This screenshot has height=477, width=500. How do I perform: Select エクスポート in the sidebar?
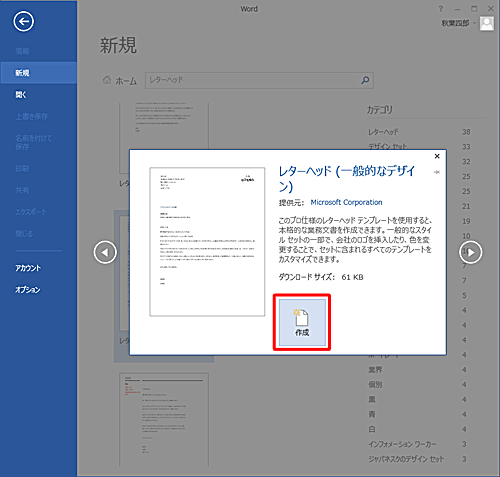(x=39, y=212)
